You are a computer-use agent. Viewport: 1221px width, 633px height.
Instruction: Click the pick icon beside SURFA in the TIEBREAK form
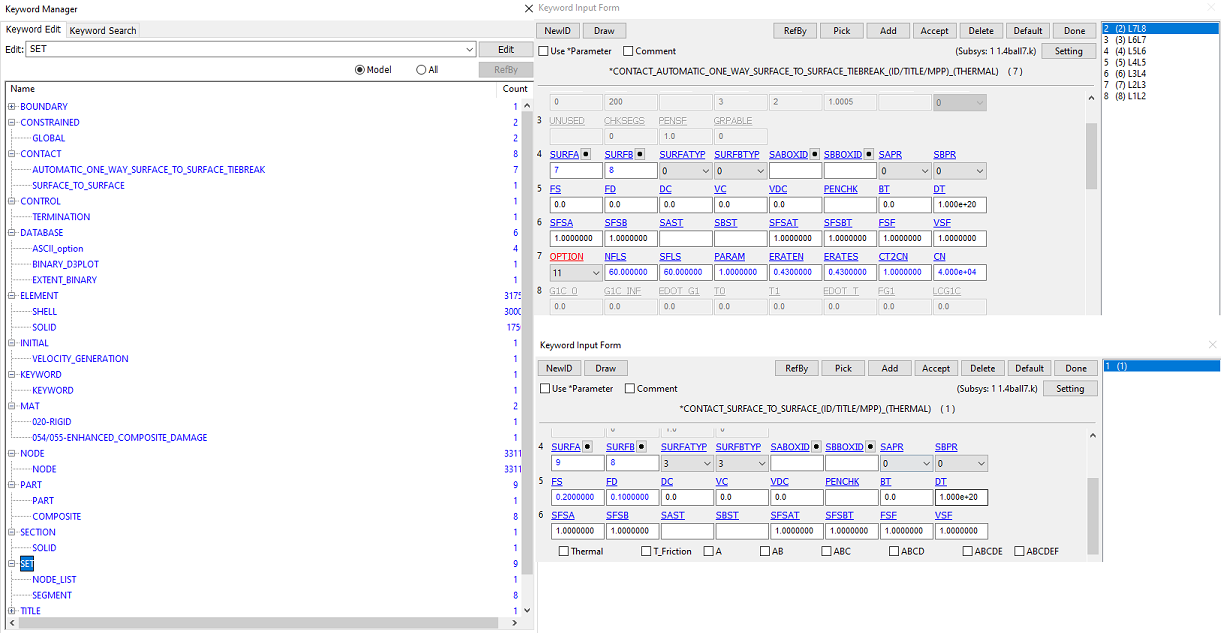586,154
